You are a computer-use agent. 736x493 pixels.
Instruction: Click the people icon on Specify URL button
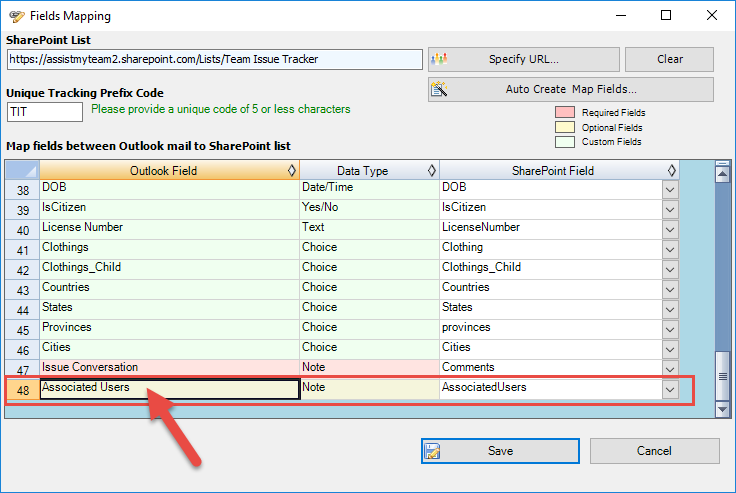[x=438, y=60]
